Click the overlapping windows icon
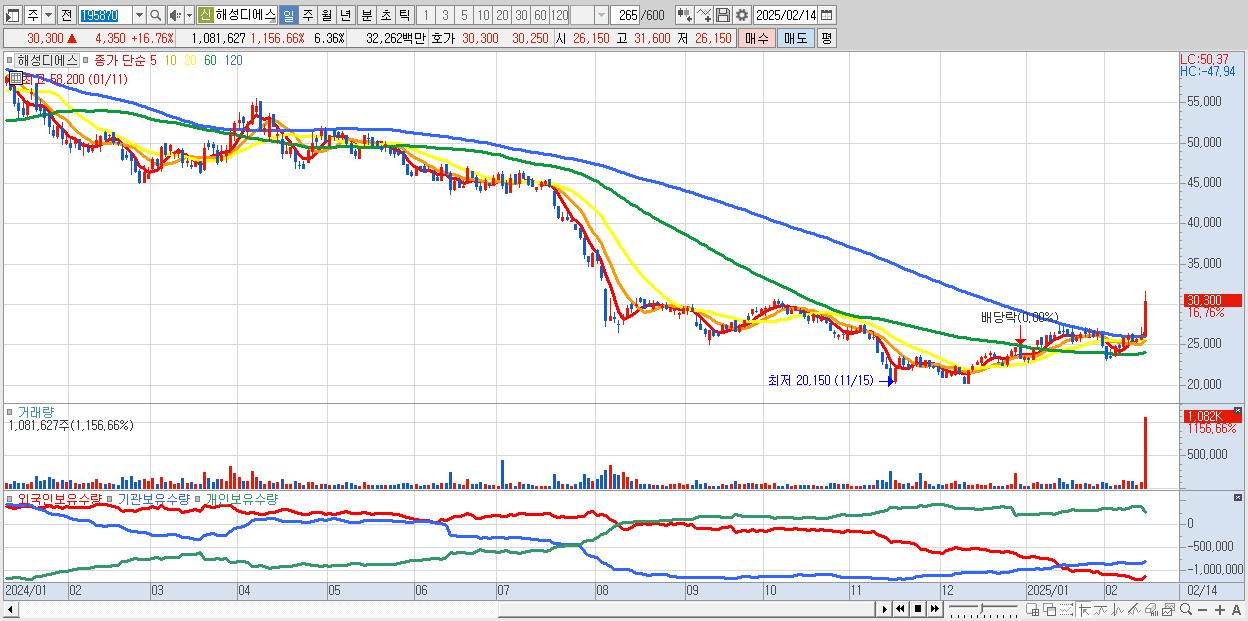The height and width of the screenshot is (621, 1248). coord(1050,609)
